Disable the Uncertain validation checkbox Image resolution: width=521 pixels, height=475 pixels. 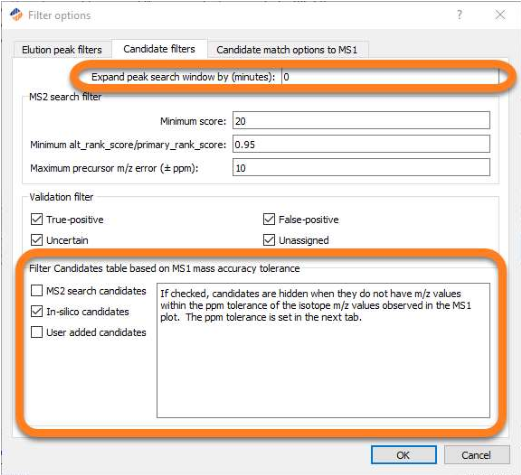[37, 240]
